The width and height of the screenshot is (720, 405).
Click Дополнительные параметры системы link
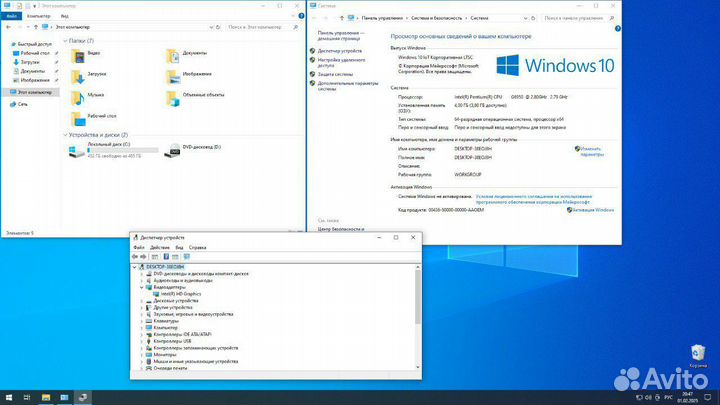point(348,86)
